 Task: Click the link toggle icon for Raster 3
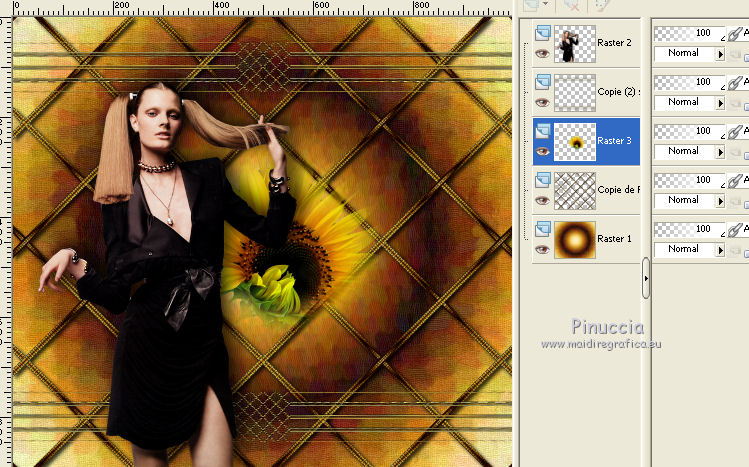point(735,132)
